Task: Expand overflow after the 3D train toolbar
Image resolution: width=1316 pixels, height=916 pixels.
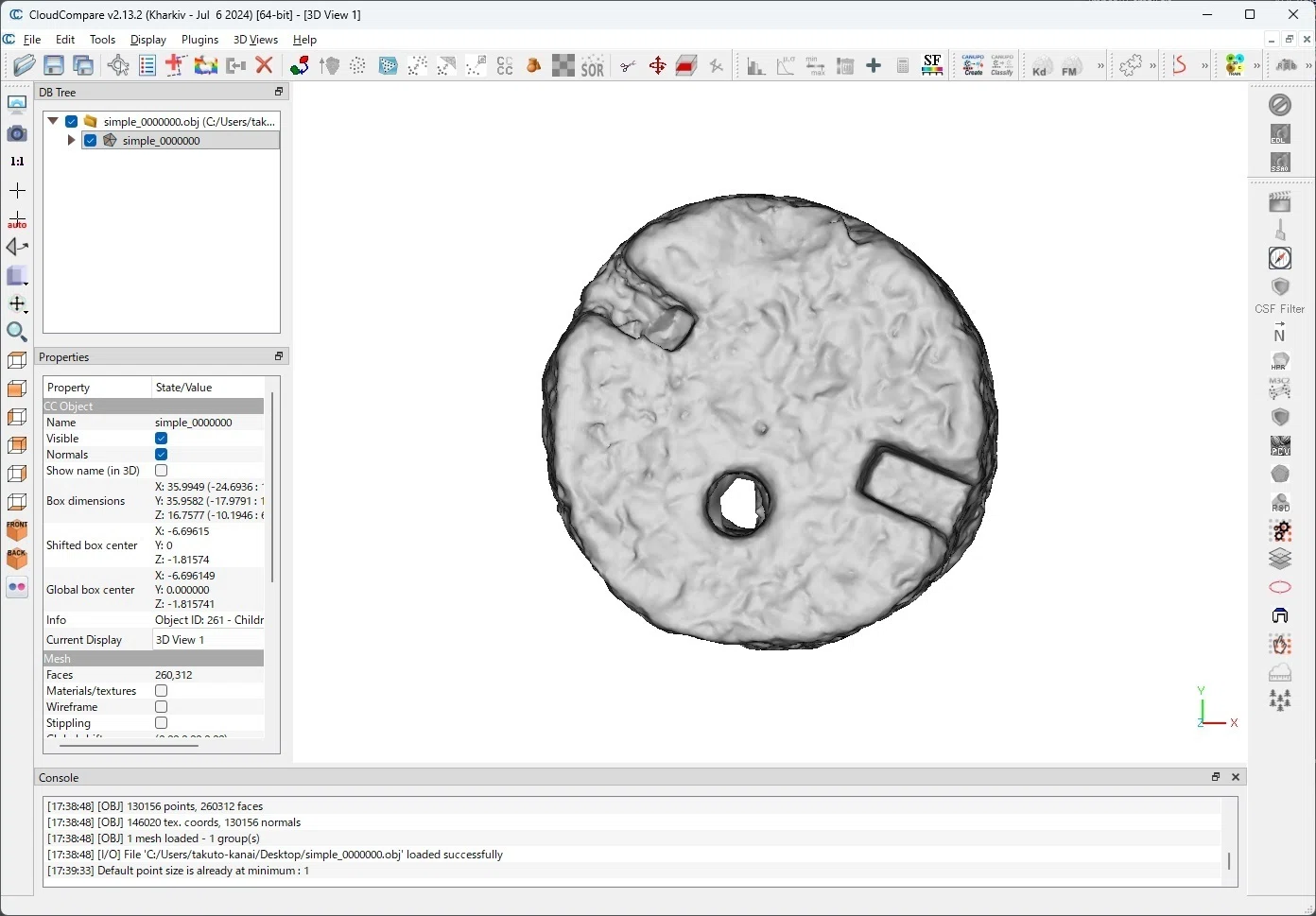Action: [1256, 65]
